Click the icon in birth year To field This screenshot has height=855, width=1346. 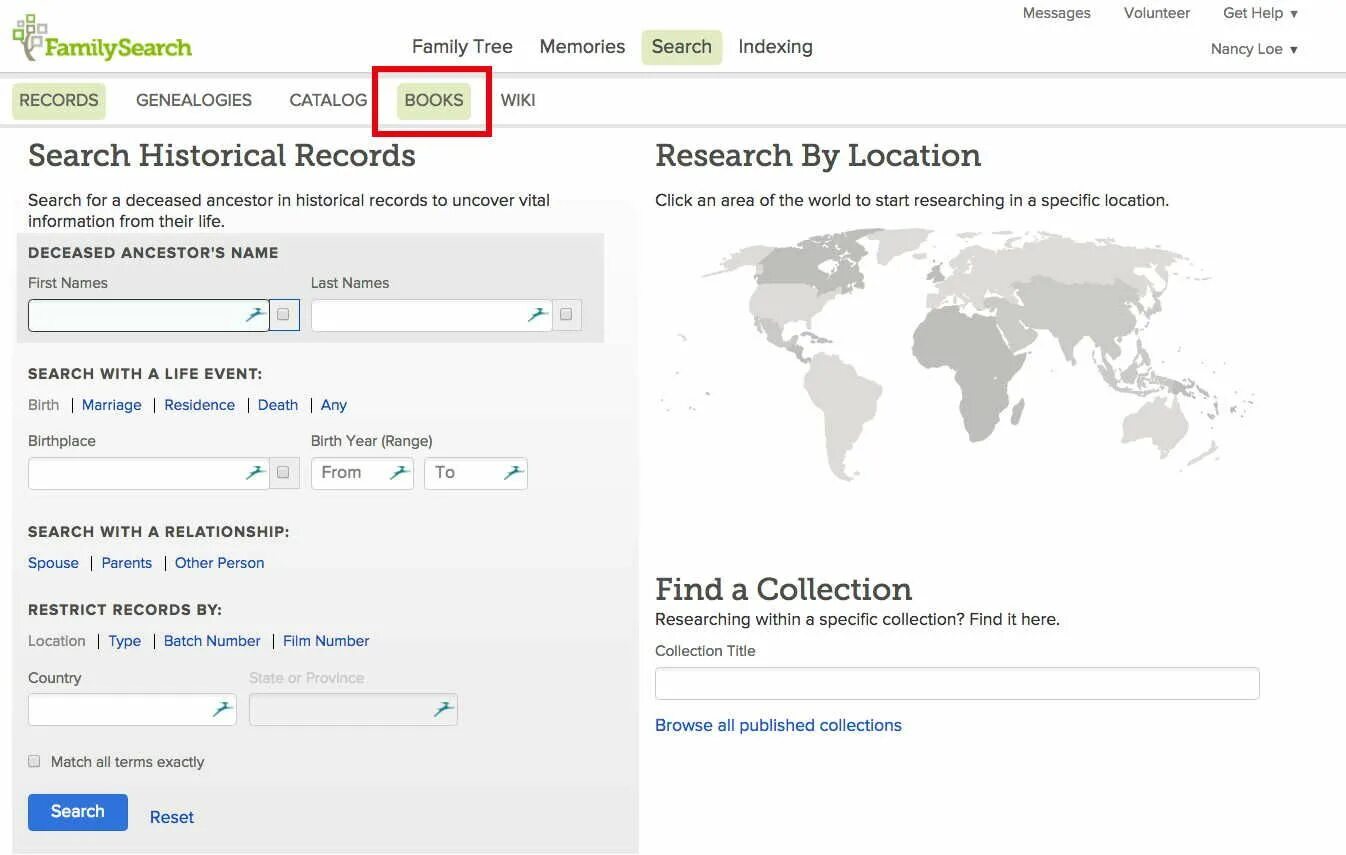click(514, 473)
